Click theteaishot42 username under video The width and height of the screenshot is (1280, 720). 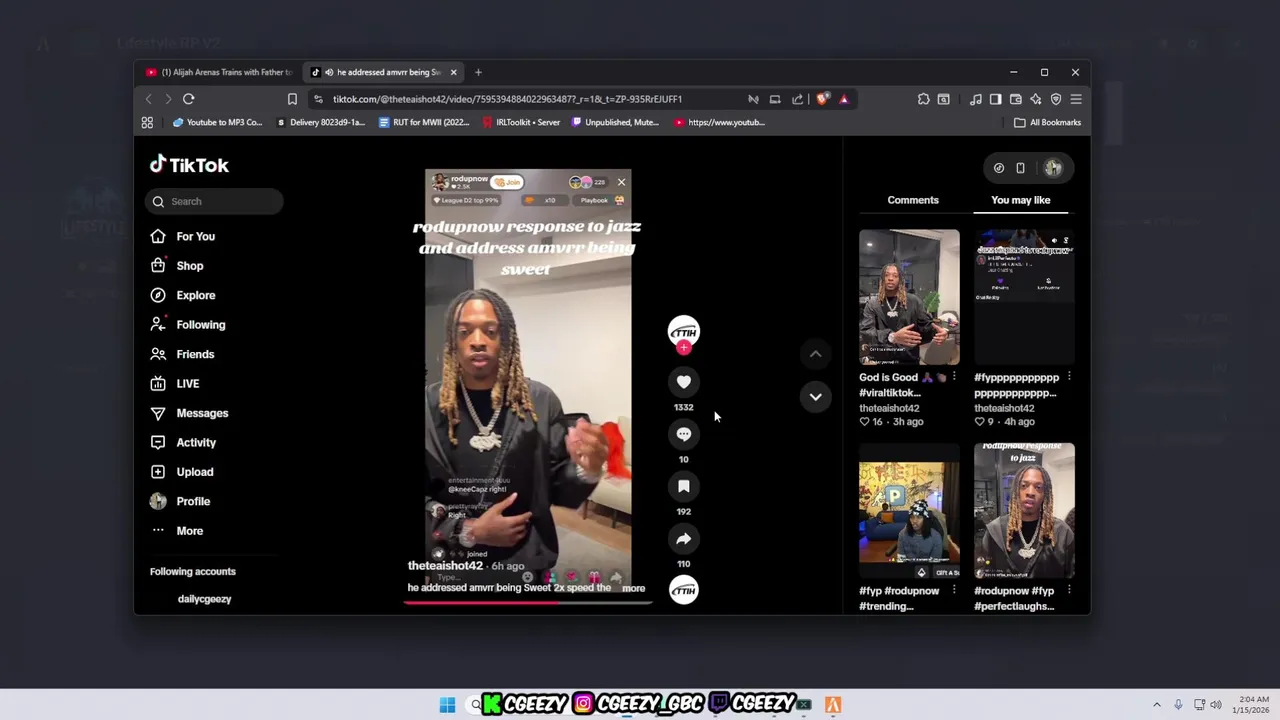coord(445,566)
